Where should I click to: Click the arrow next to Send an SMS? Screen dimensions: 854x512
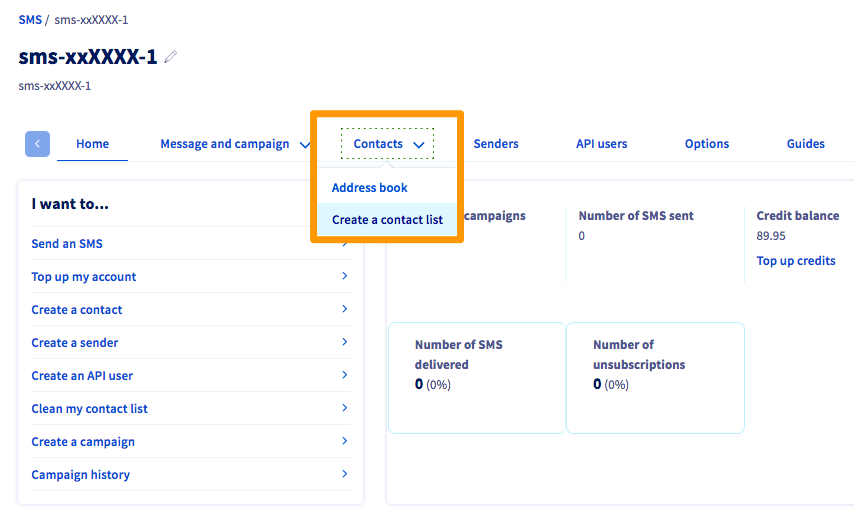(344, 243)
